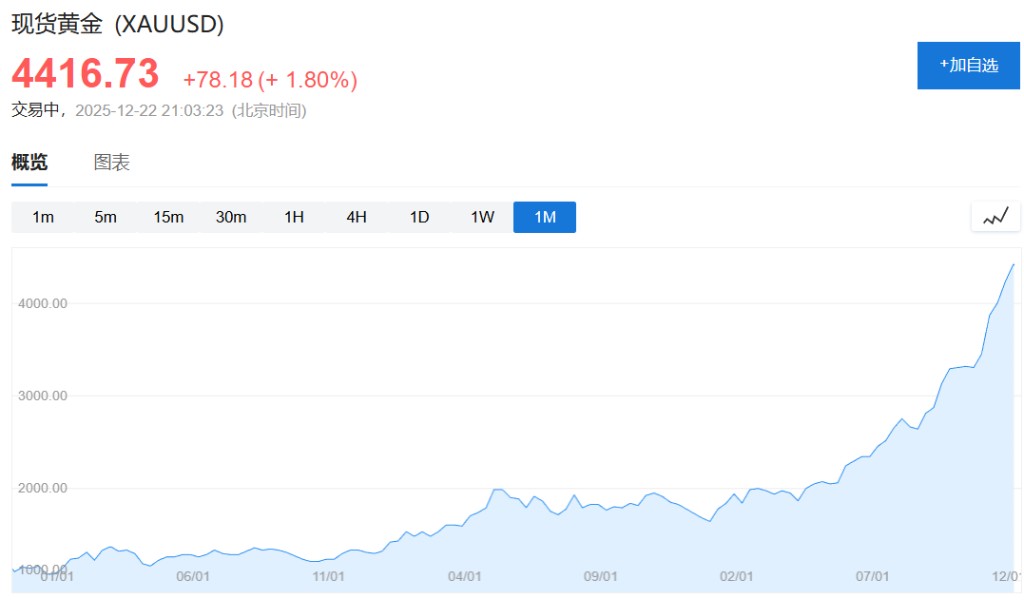Viewport: 1024px width, 601px height.
Task: Click the chart peak near 12/01
Action: pyautogui.click(x=1013, y=265)
